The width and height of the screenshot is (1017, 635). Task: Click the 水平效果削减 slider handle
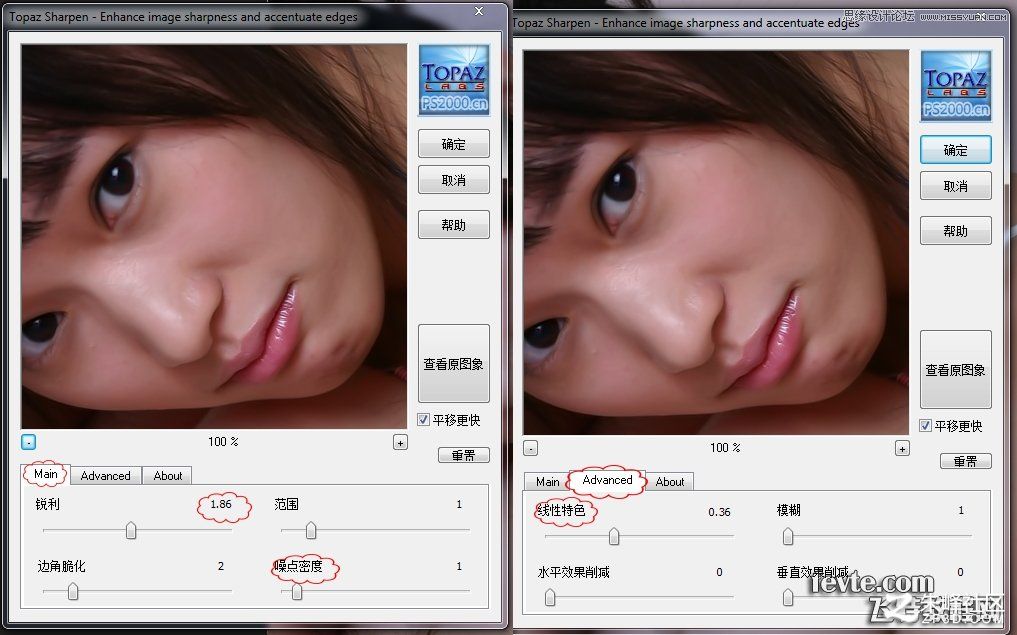click(550, 597)
